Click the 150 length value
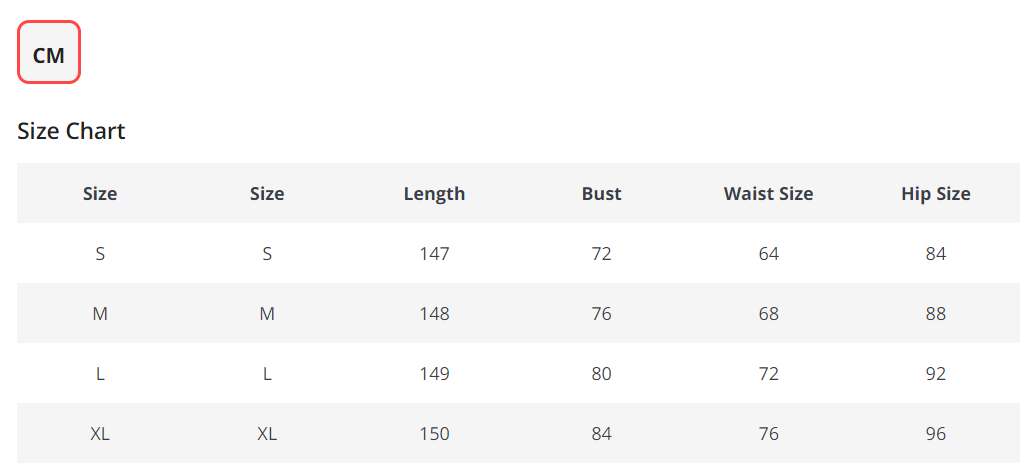 [x=434, y=433]
